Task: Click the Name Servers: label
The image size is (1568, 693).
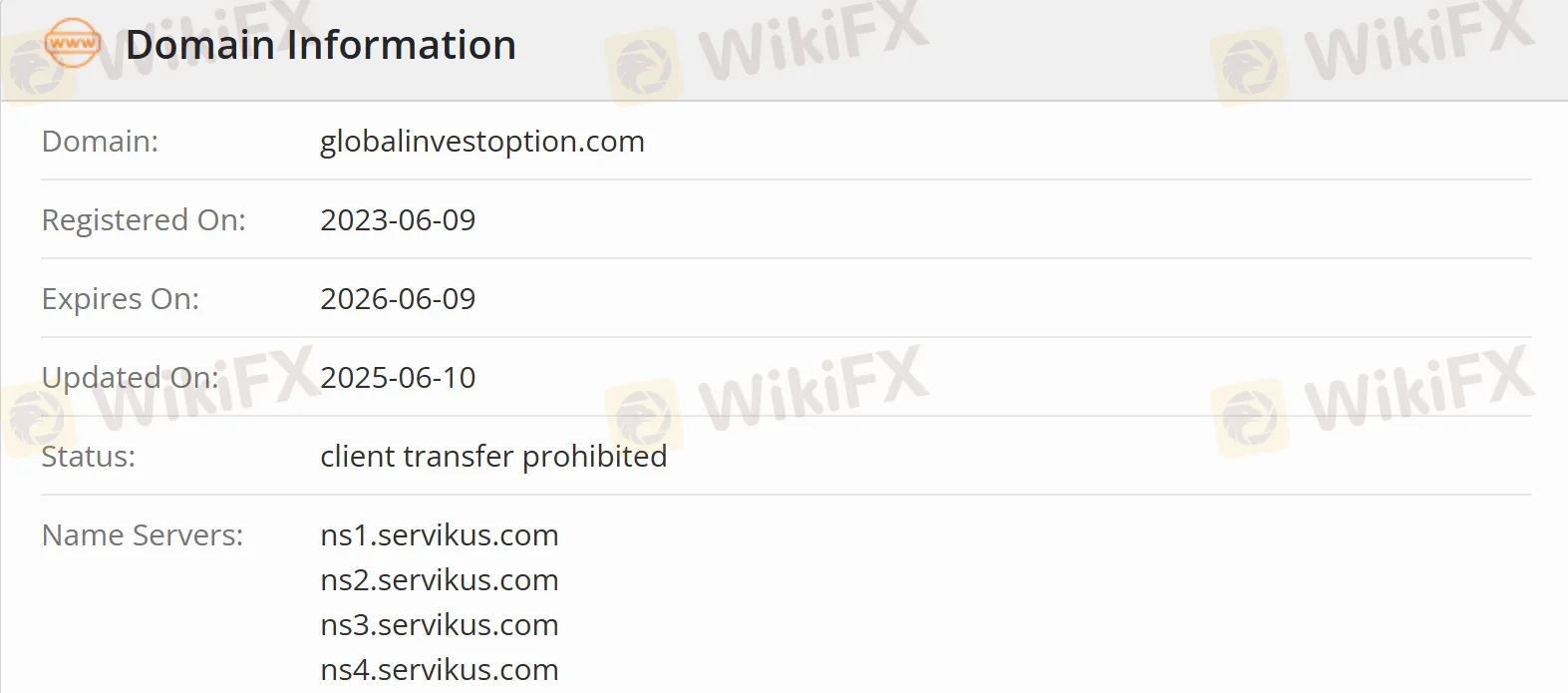Action: [x=143, y=535]
